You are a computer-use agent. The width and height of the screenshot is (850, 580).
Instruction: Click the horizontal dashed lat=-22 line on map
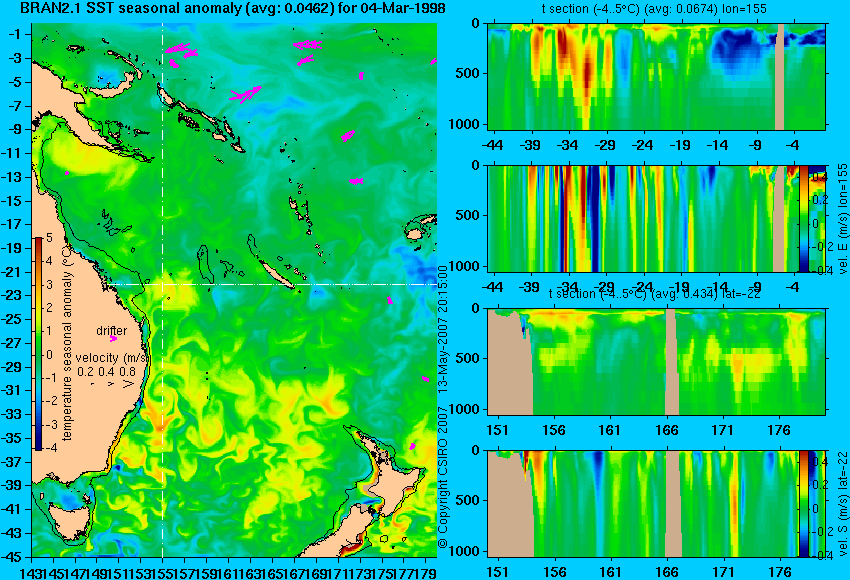(271, 285)
